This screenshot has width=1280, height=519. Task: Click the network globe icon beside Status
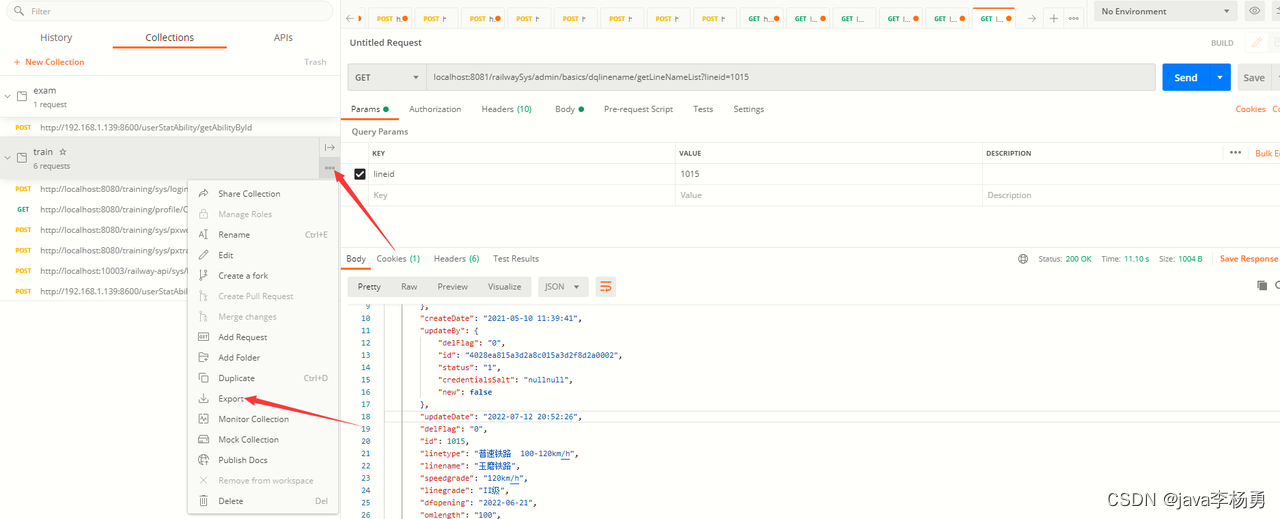click(x=1023, y=259)
